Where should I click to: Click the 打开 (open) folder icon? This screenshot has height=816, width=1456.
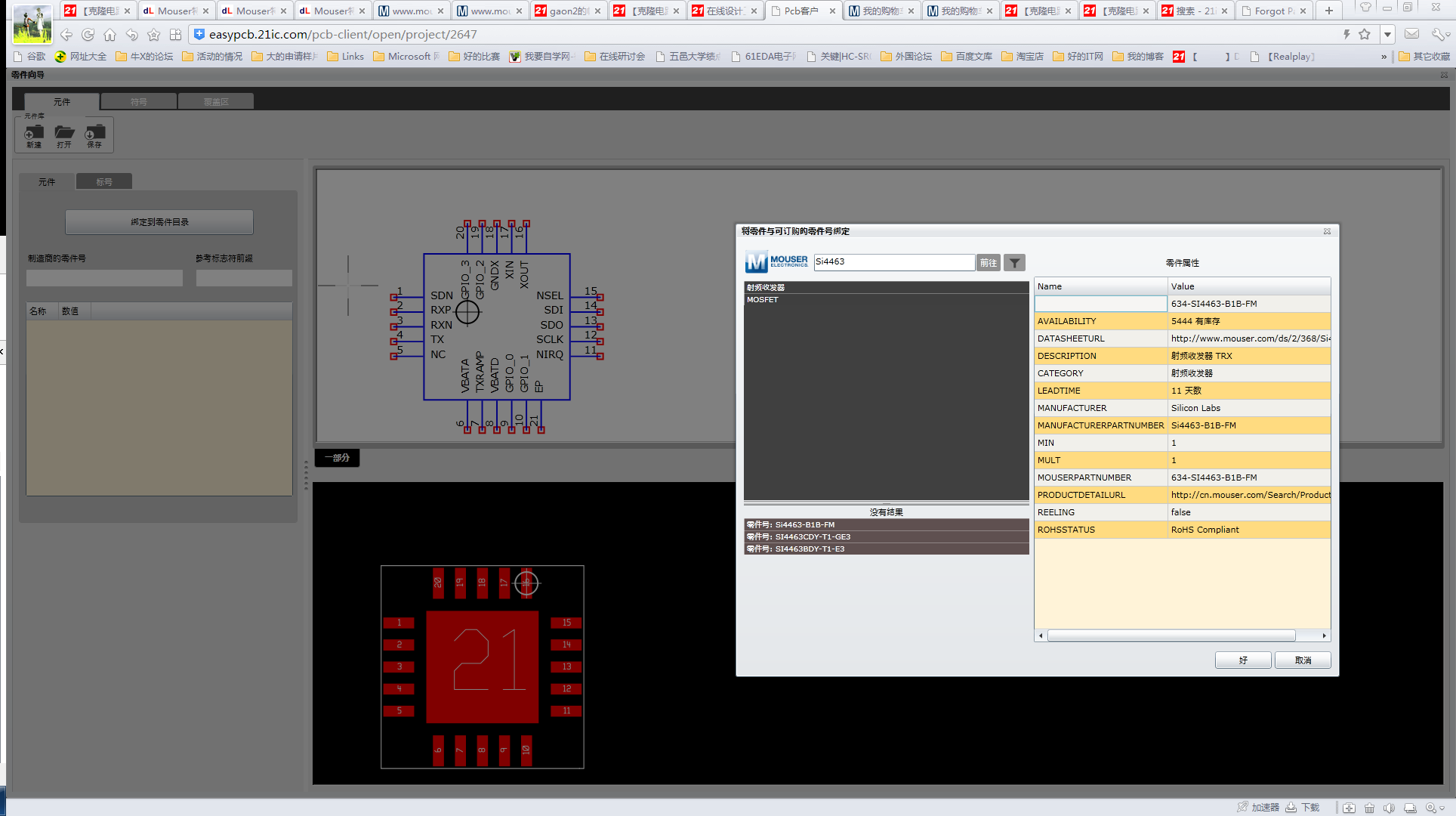(64, 135)
